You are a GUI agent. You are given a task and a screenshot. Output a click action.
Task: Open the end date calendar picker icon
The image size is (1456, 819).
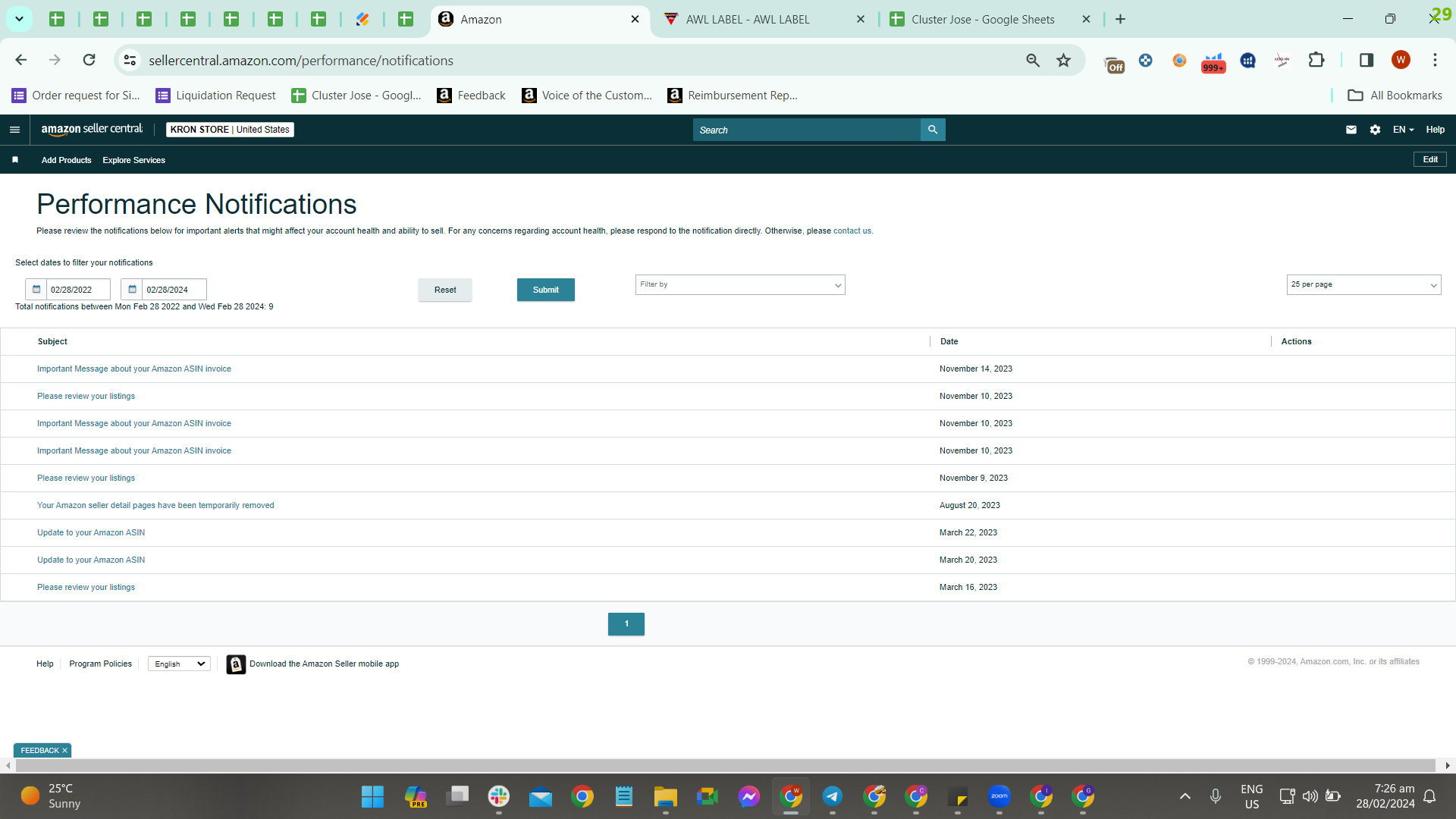click(x=132, y=290)
